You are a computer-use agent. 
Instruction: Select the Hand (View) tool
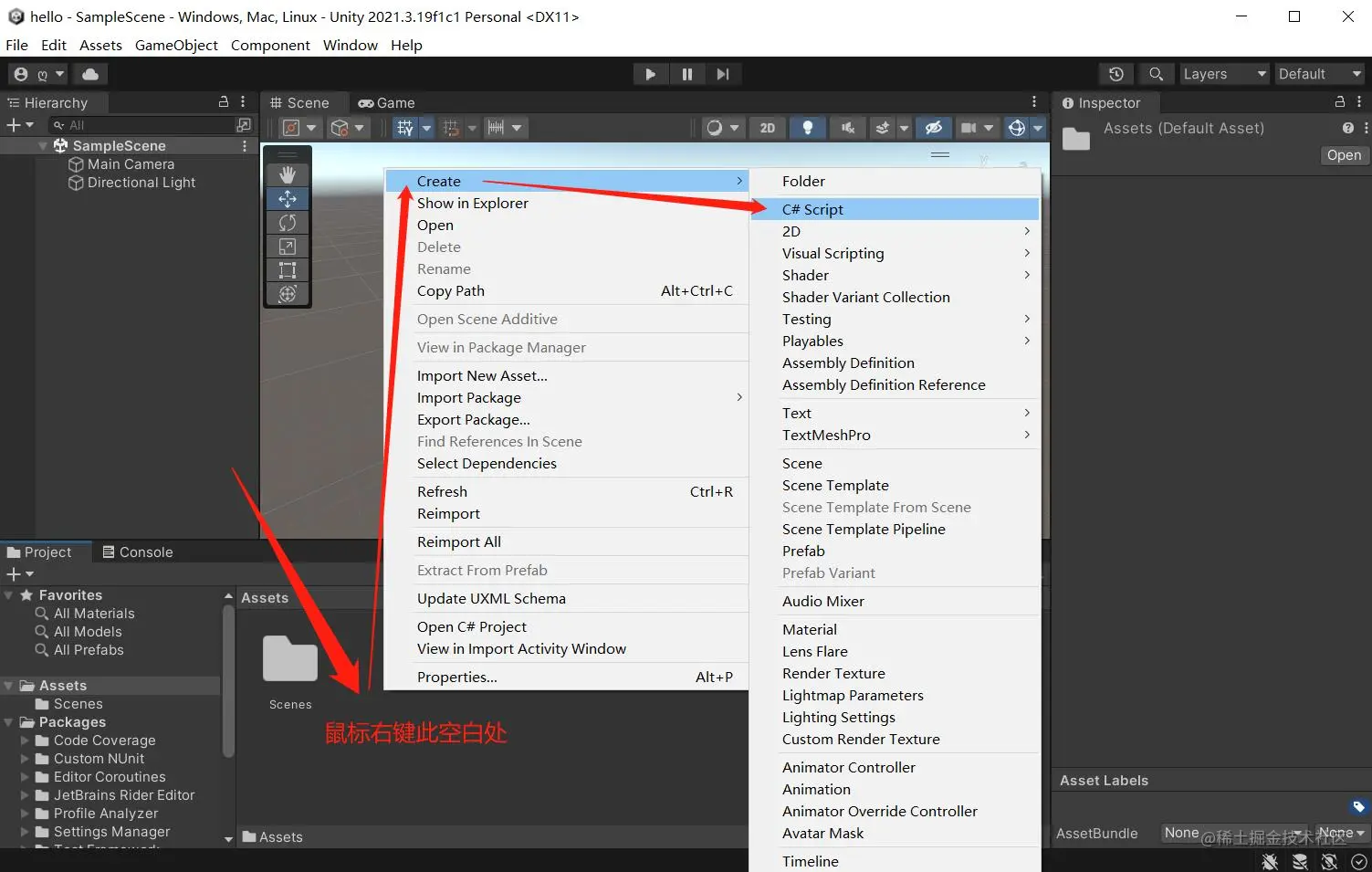288,174
